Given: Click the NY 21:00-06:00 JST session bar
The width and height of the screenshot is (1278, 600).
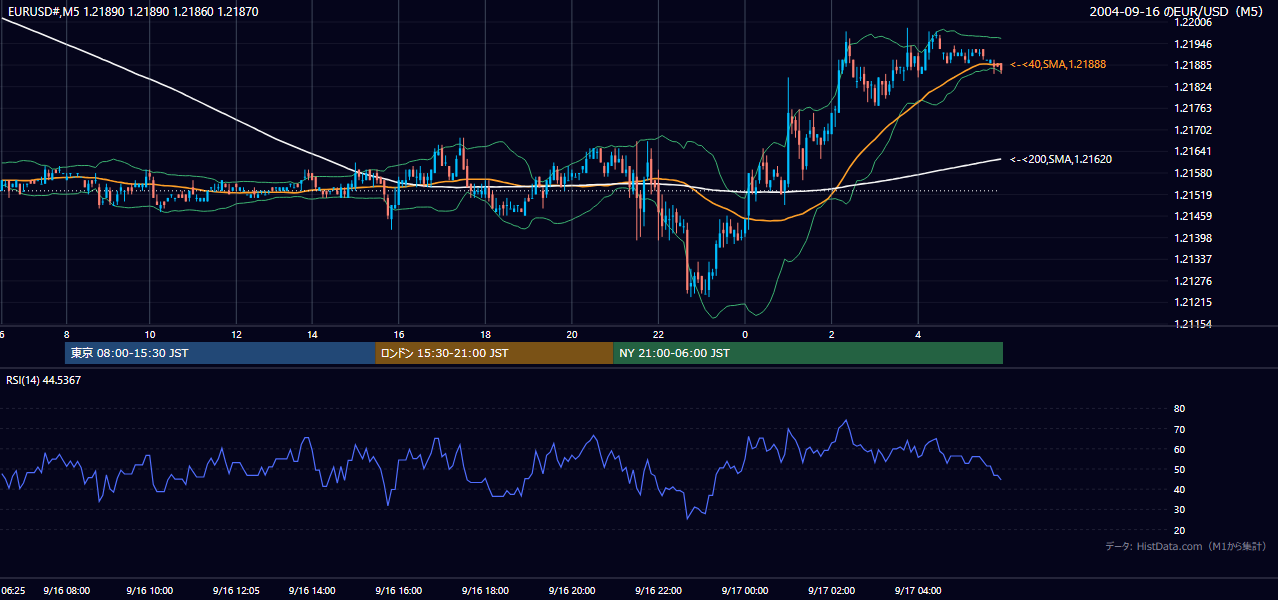Looking at the screenshot, I should coord(808,353).
